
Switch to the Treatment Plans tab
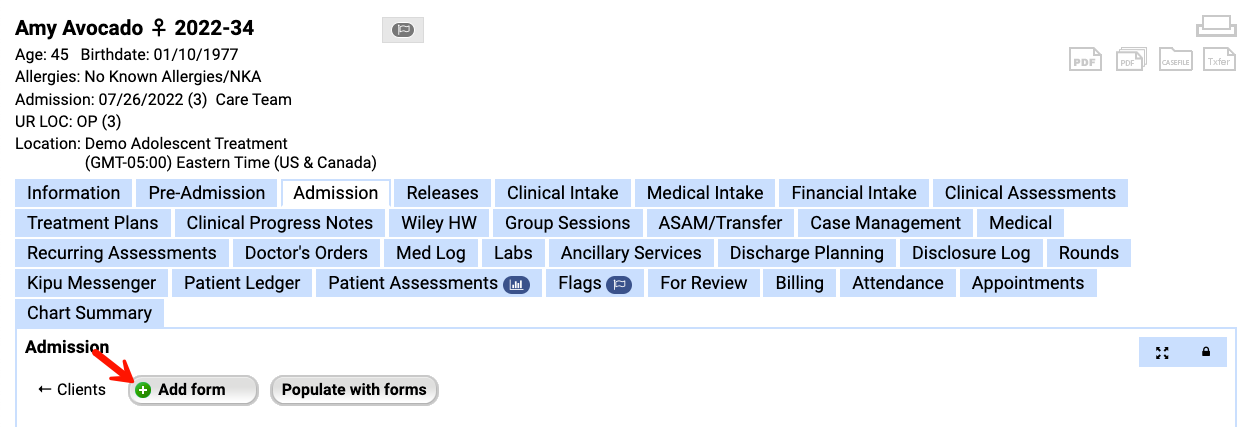point(93,223)
